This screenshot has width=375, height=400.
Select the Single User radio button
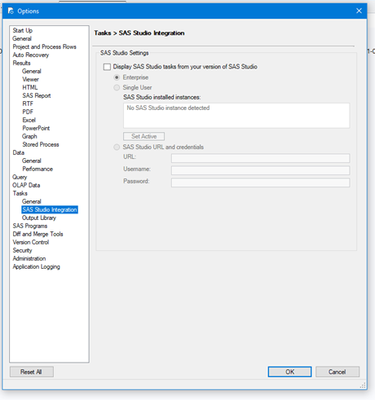point(117,88)
